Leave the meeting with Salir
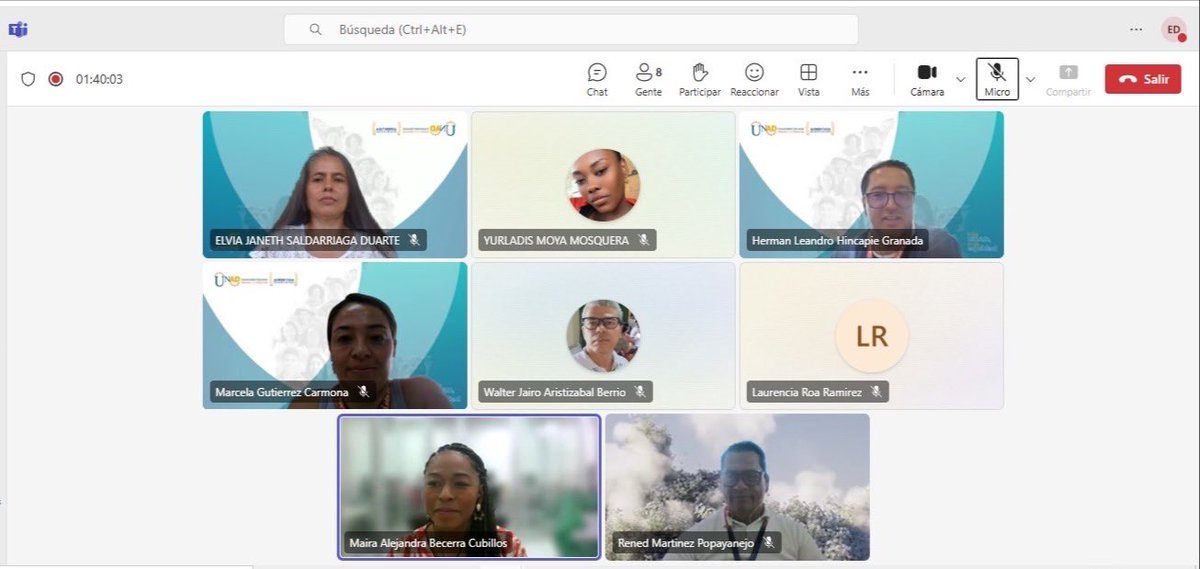This screenshot has width=1200, height=569. click(x=1143, y=79)
